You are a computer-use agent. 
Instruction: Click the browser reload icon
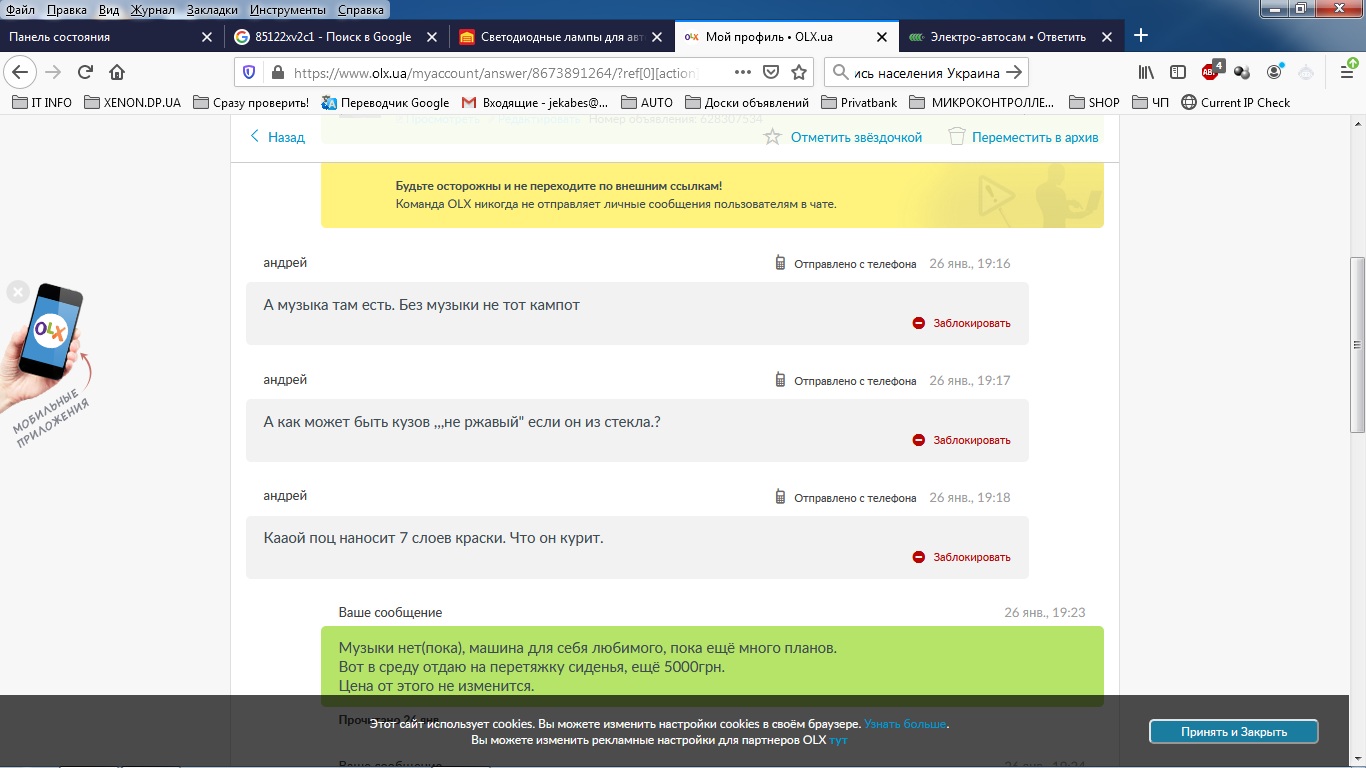tap(85, 72)
